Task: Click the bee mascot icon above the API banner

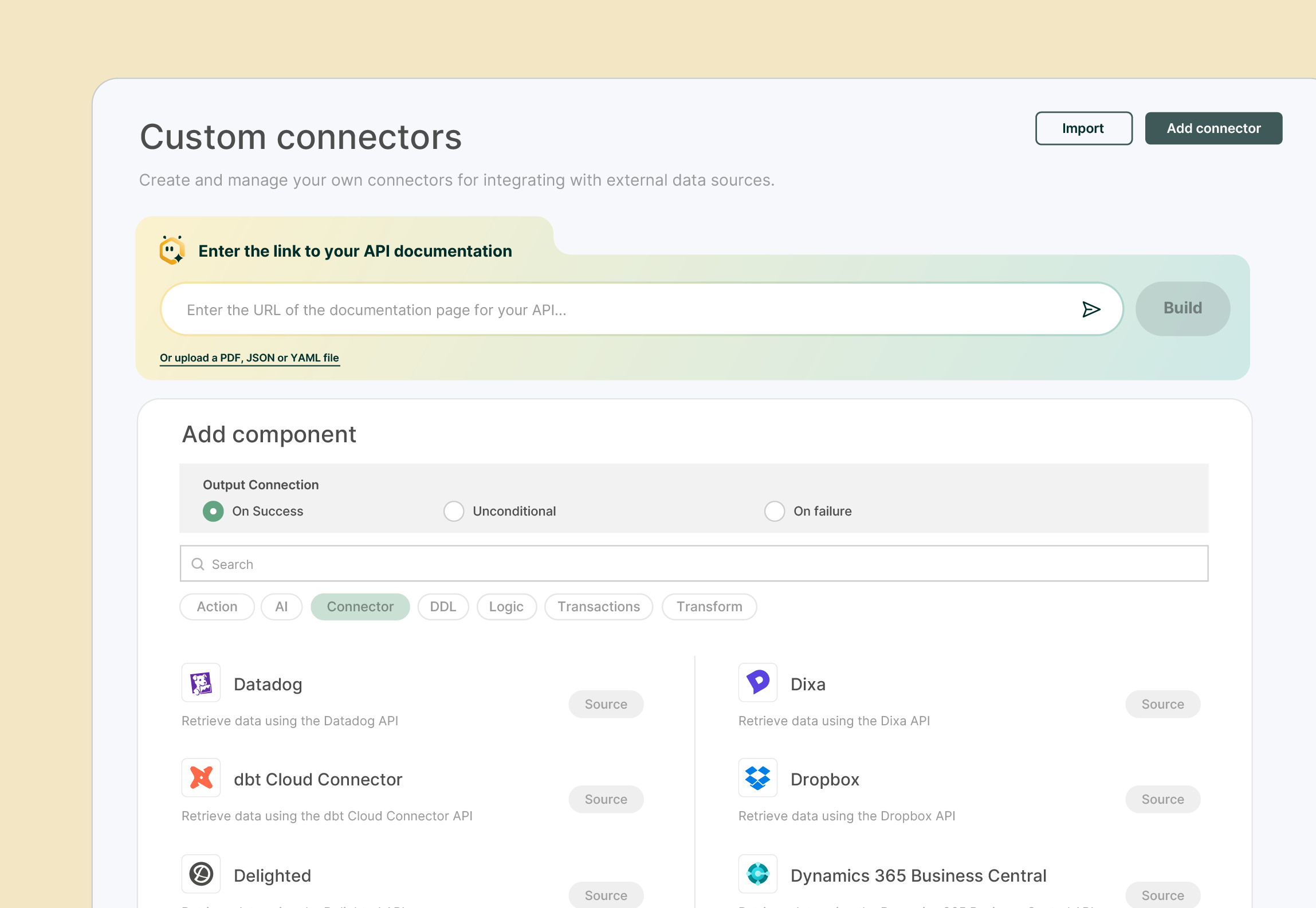Action: [171, 250]
